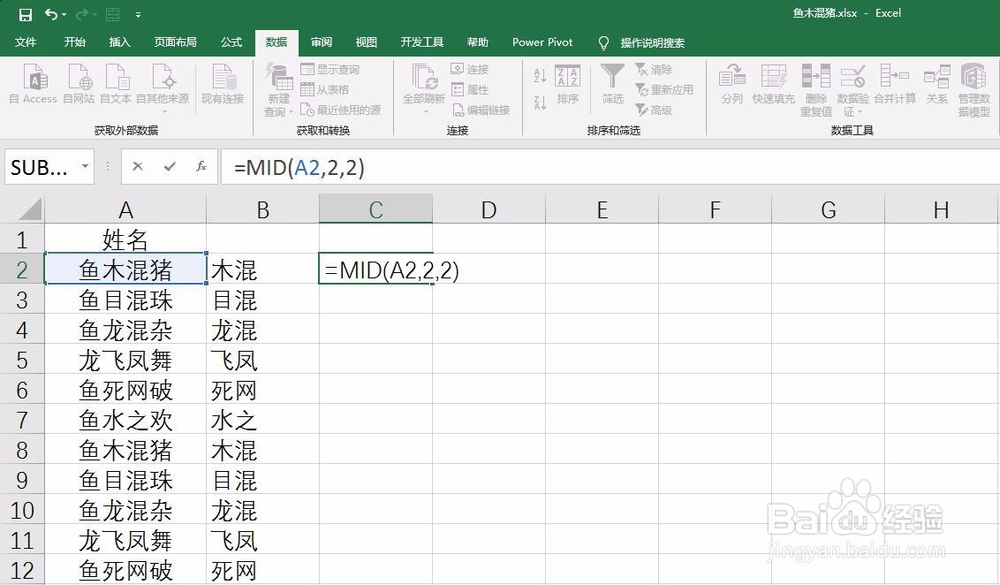Switch to the 开始 ribbon tab
Viewport: 1000px width, 585px height.
(75, 42)
